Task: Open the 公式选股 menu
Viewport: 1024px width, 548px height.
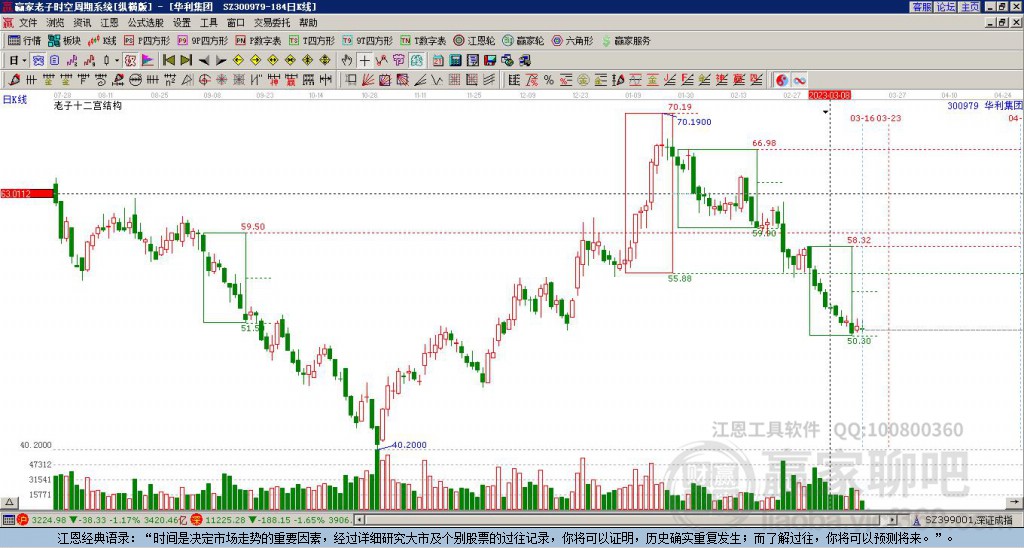Action: click(146, 23)
